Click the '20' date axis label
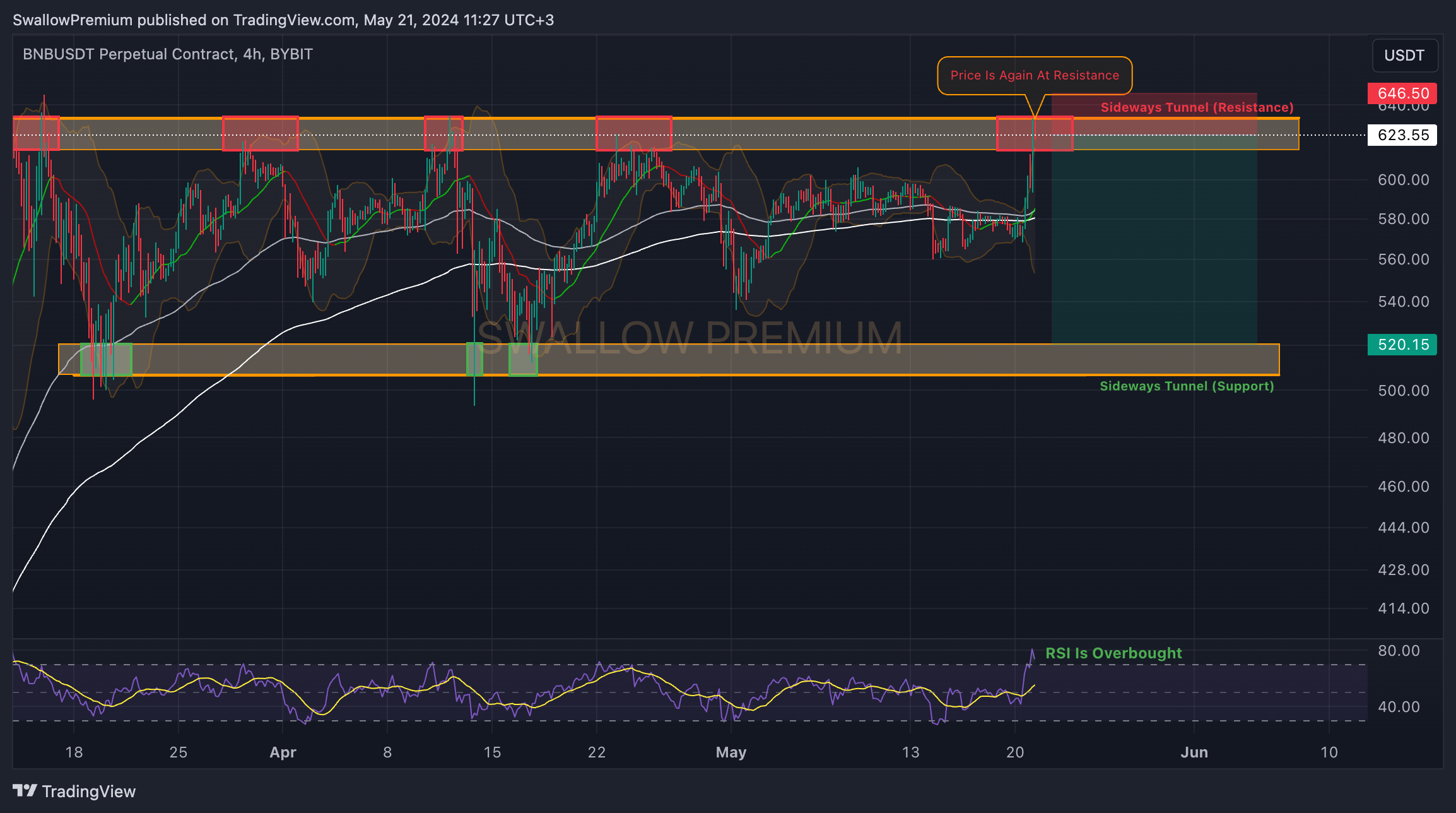 point(1015,752)
